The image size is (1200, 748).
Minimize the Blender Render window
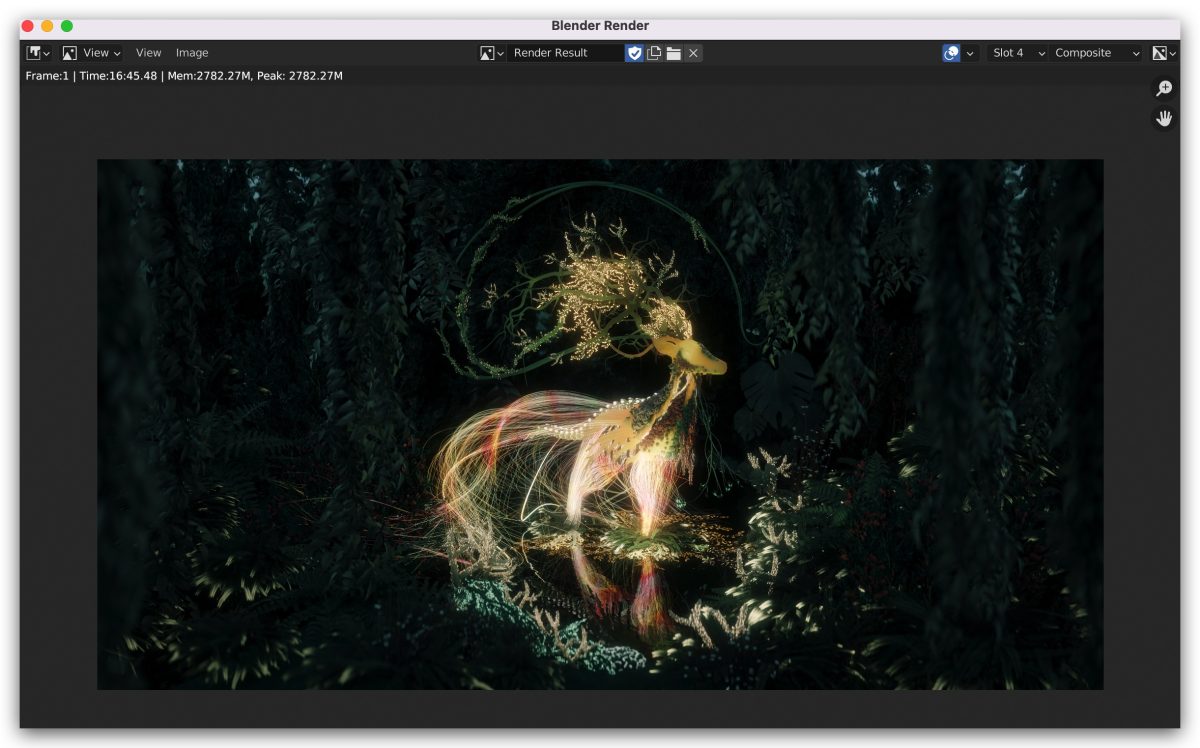coord(47,26)
